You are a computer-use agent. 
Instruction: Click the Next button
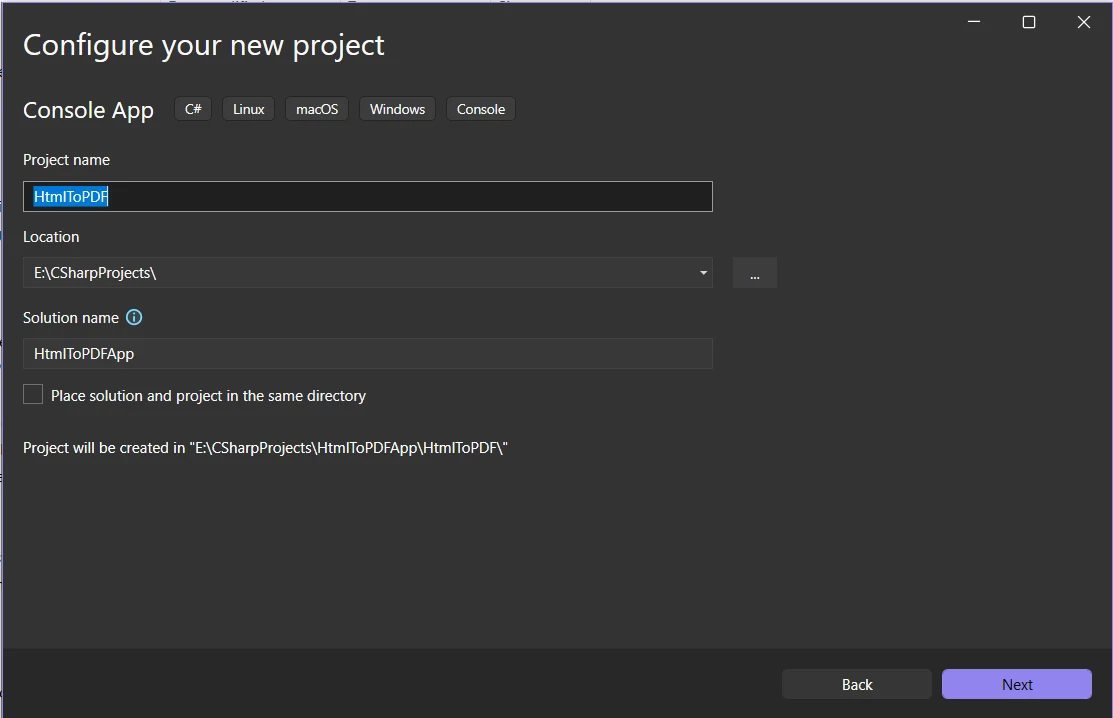[1016, 684]
